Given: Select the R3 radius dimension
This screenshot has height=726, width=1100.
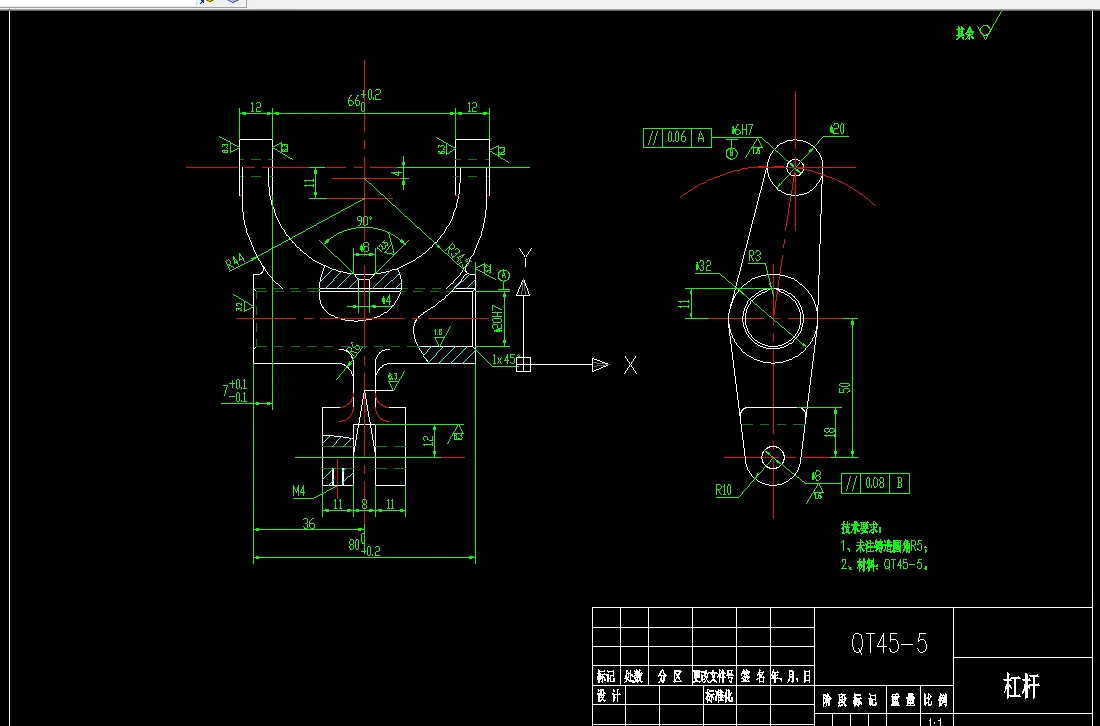Looking at the screenshot, I should (754, 257).
